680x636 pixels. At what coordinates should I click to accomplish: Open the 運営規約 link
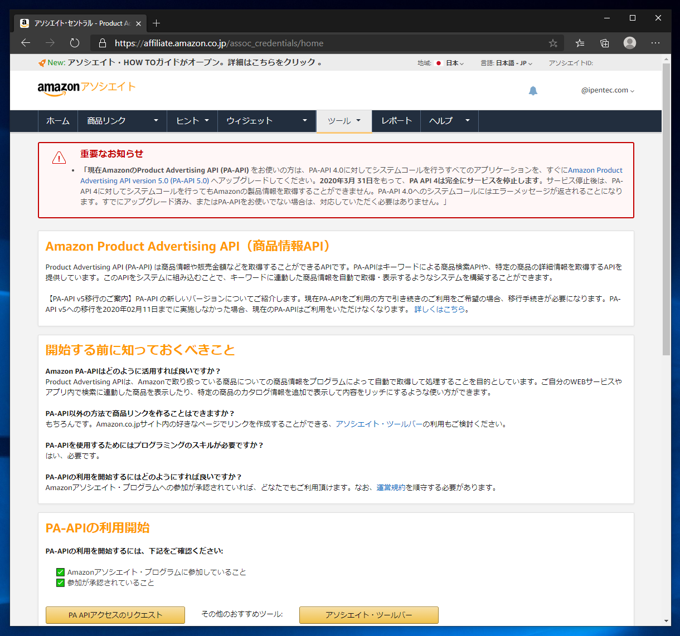391,487
